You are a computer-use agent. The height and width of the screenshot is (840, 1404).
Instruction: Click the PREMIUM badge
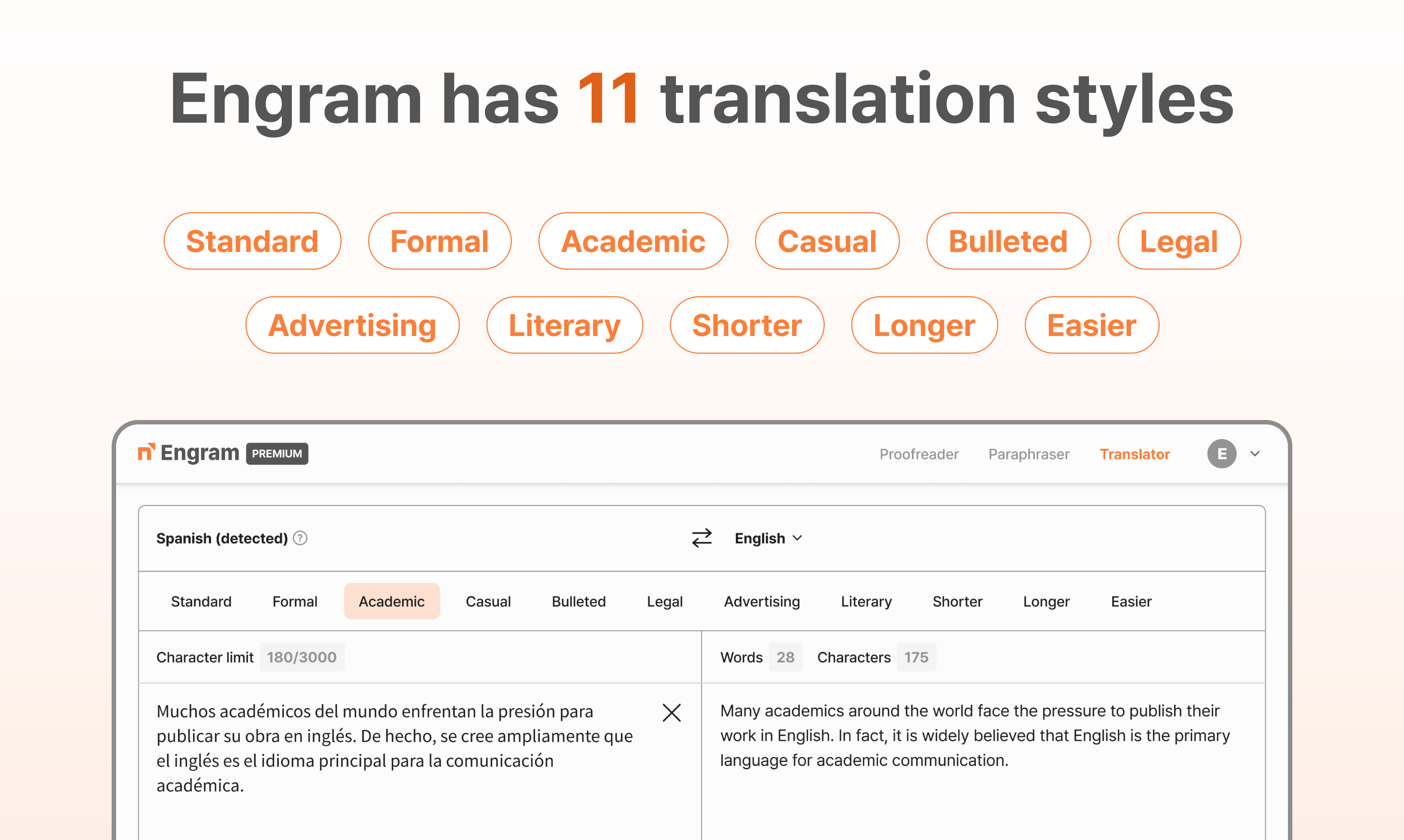coord(277,454)
